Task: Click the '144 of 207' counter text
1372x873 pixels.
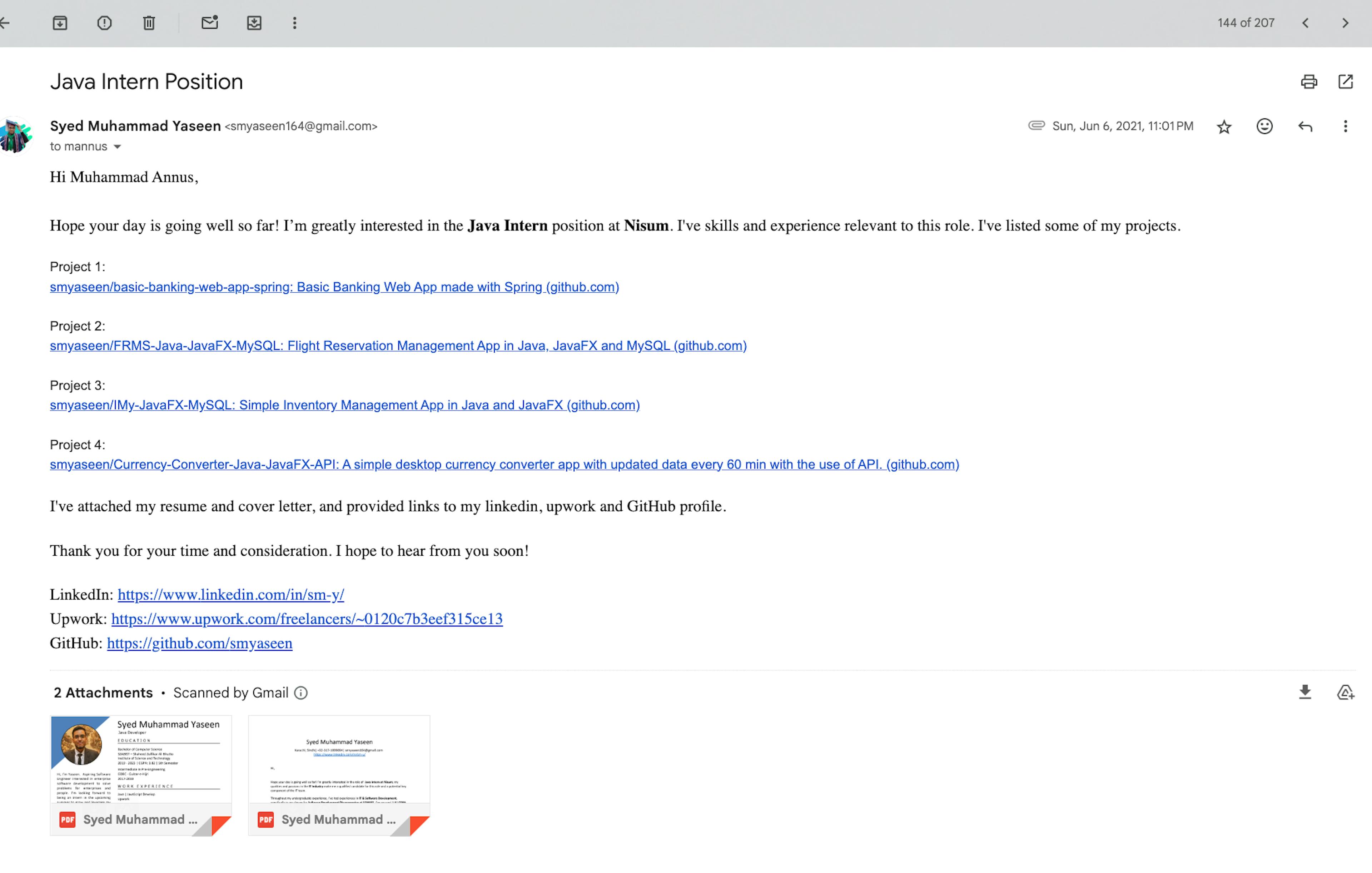Action: pos(1246,23)
